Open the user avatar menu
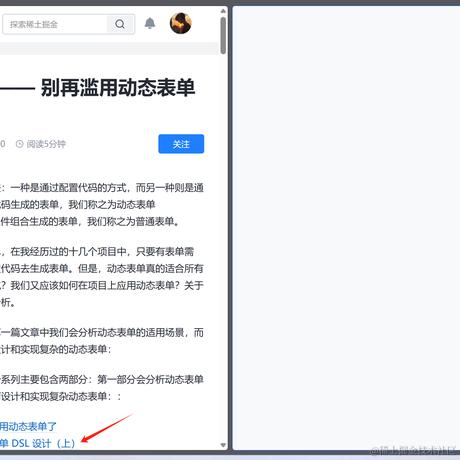 coord(181,23)
